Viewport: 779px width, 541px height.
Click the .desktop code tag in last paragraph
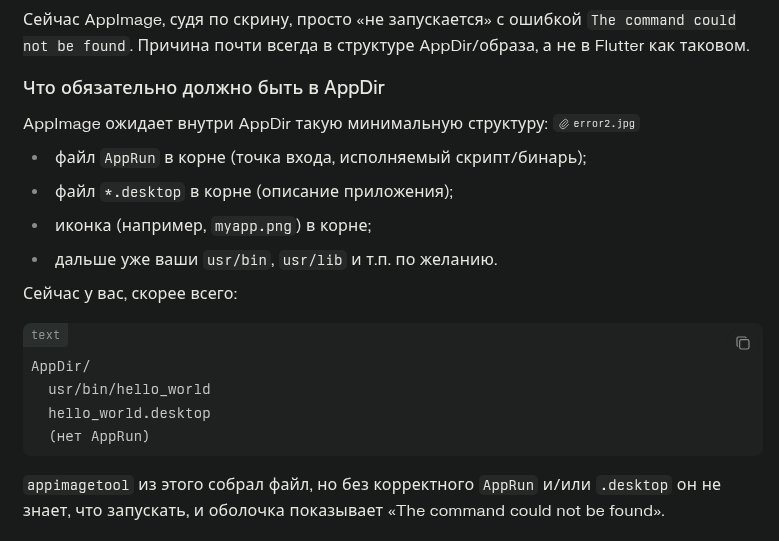pos(633,485)
